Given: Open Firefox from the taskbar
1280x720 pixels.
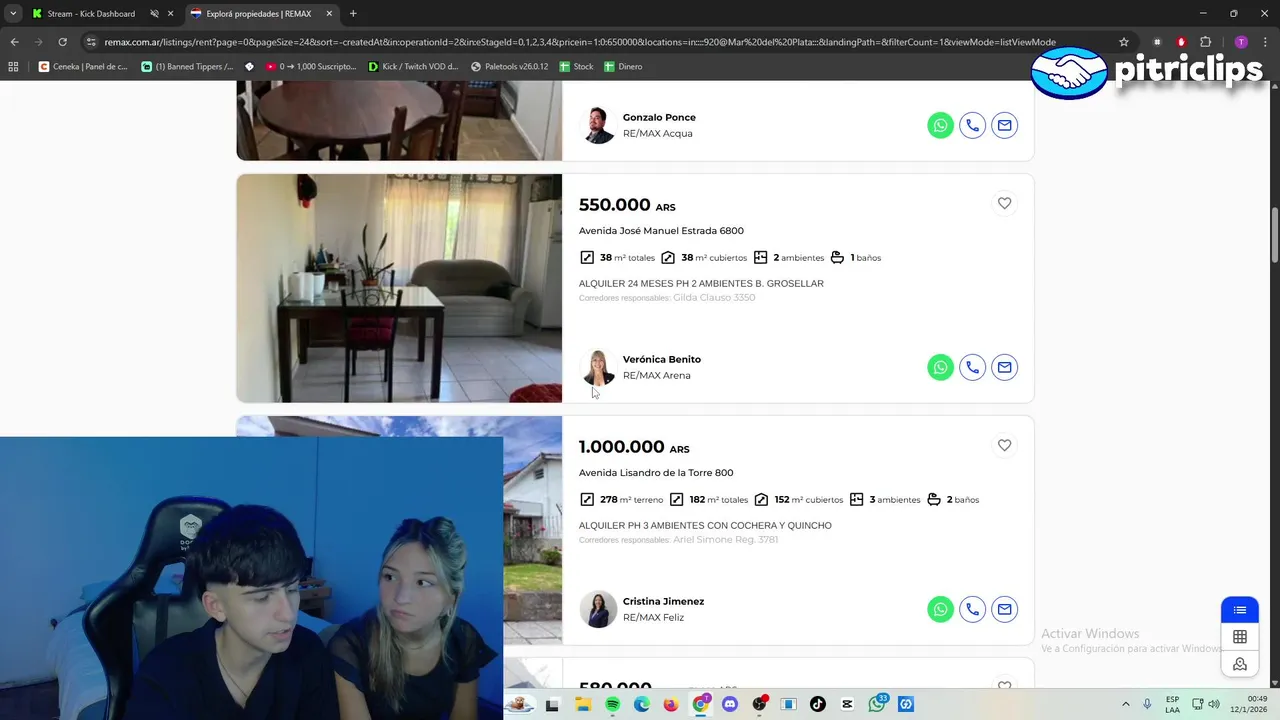Looking at the screenshot, I should 671,704.
